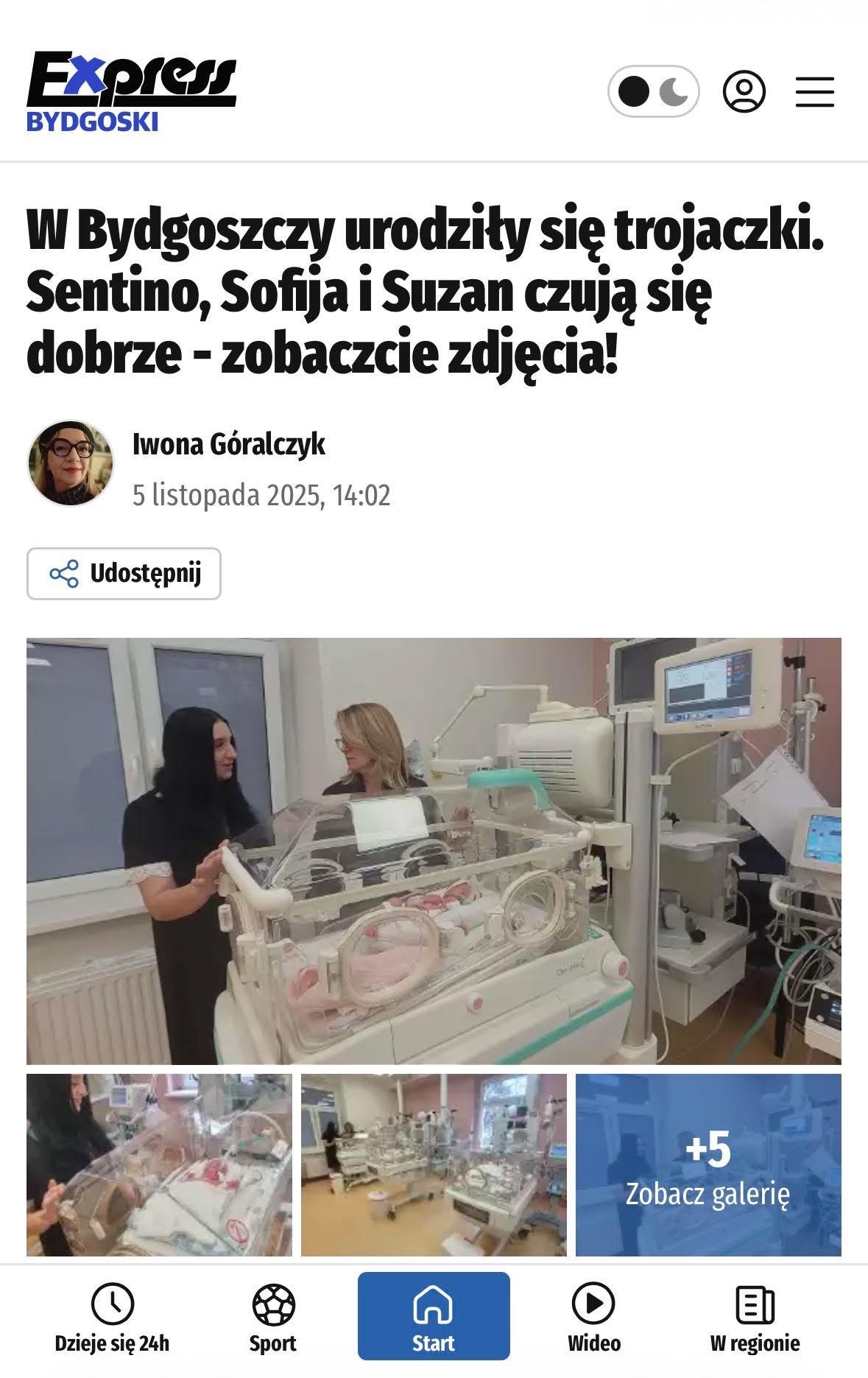Screen dimensions: 868x1378
Task: Open the first small gallery thumbnail
Action: coord(159,1164)
